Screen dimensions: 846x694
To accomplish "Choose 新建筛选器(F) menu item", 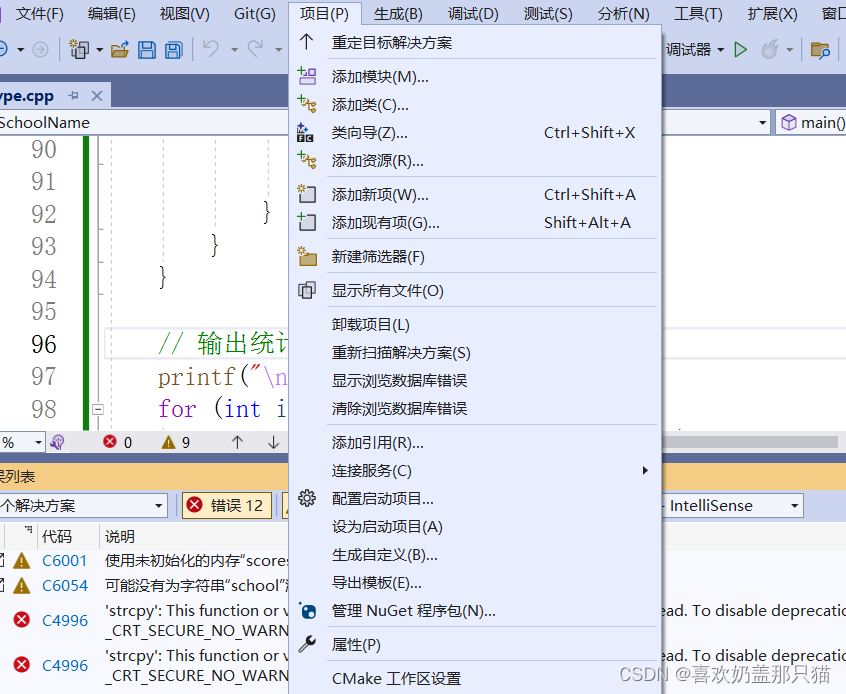I will point(475,256).
